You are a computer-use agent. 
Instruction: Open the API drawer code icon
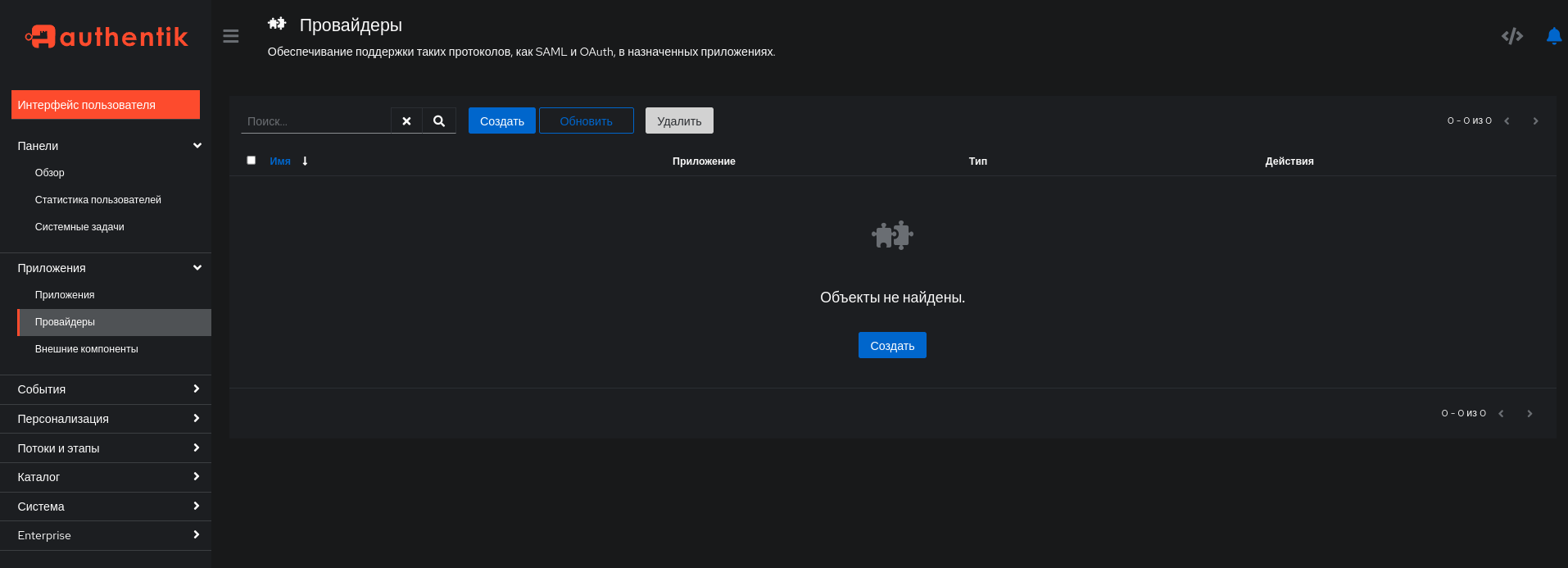point(1511,36)
